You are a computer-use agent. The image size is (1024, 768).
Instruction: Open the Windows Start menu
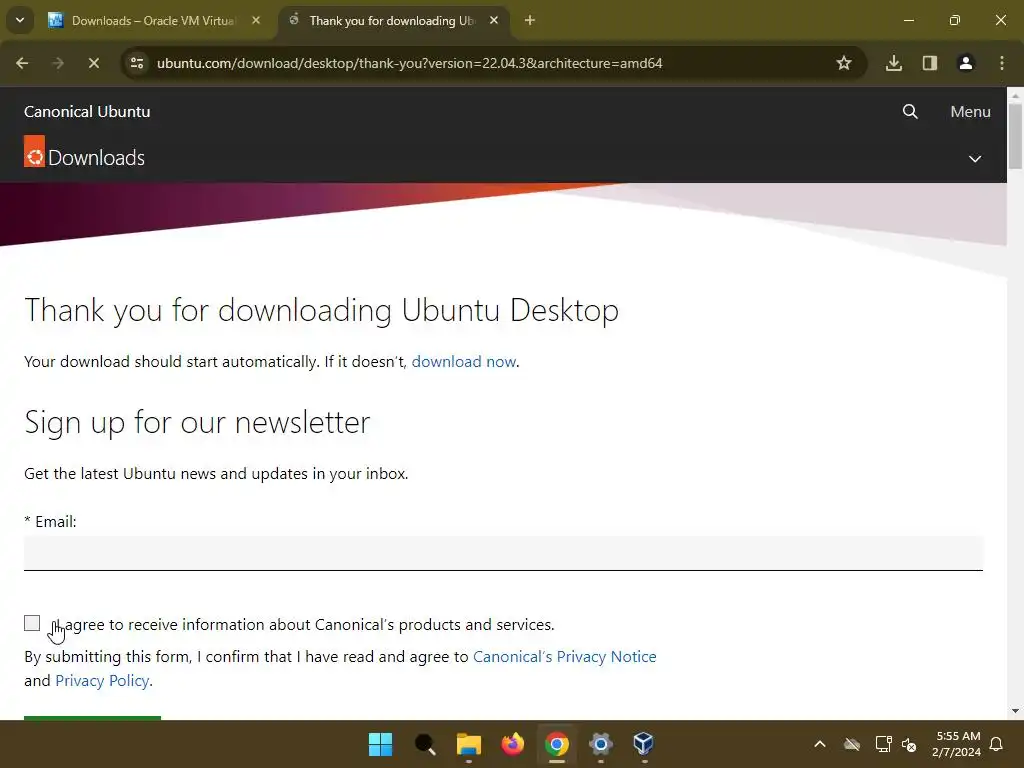(x=381, y=744)
